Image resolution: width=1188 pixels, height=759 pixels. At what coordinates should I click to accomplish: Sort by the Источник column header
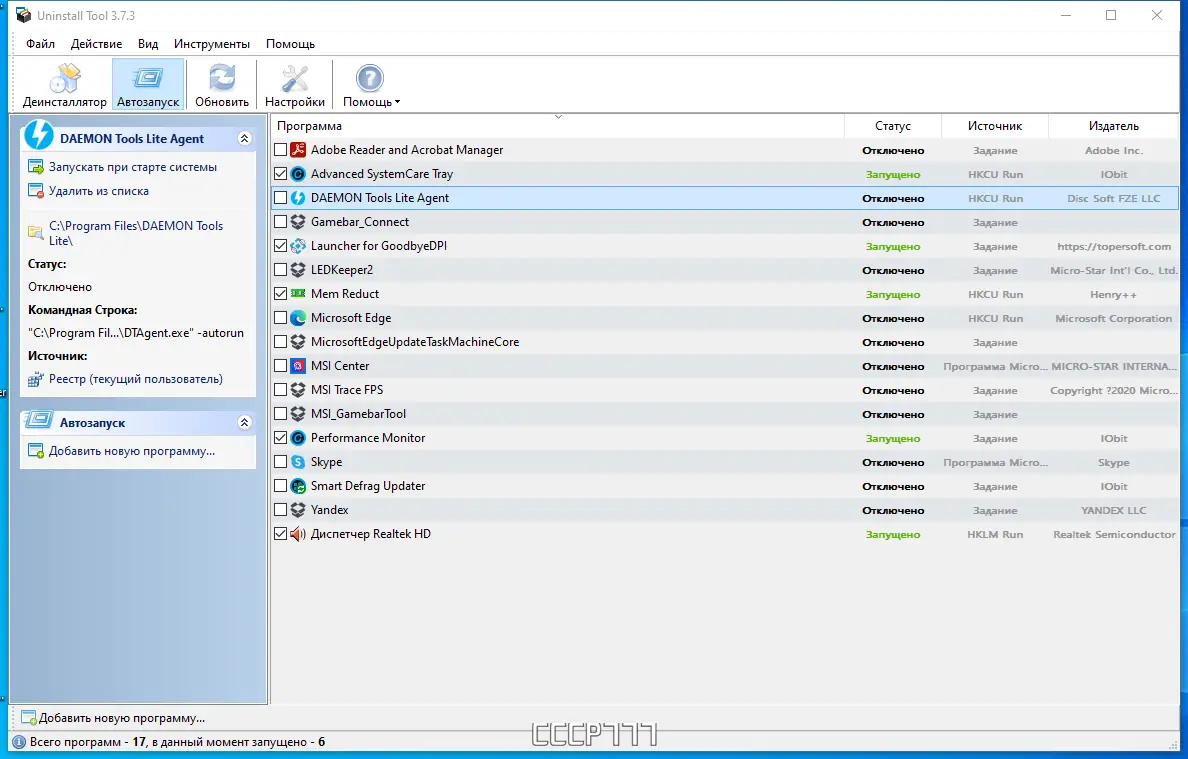995,126
